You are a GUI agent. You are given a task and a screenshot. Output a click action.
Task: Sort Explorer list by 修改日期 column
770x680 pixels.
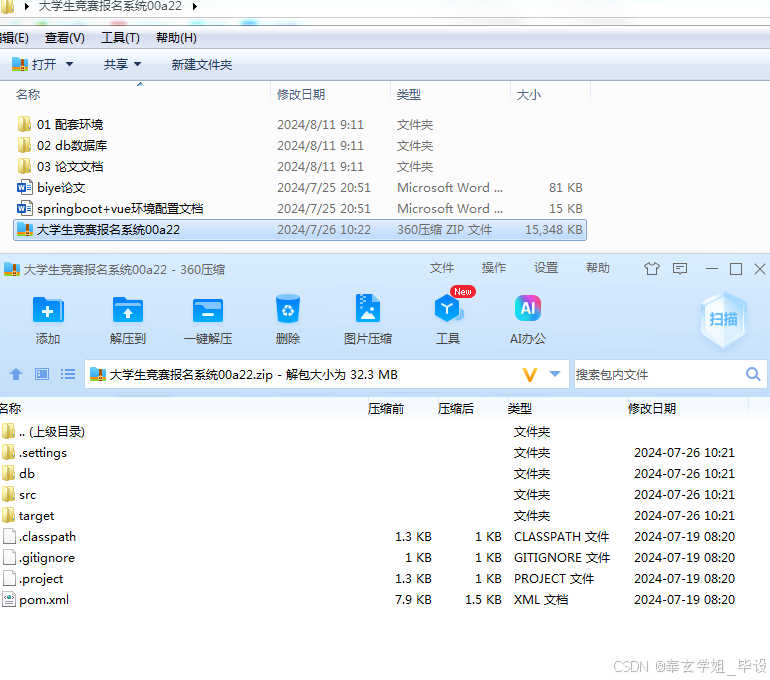tap(301, 95)
